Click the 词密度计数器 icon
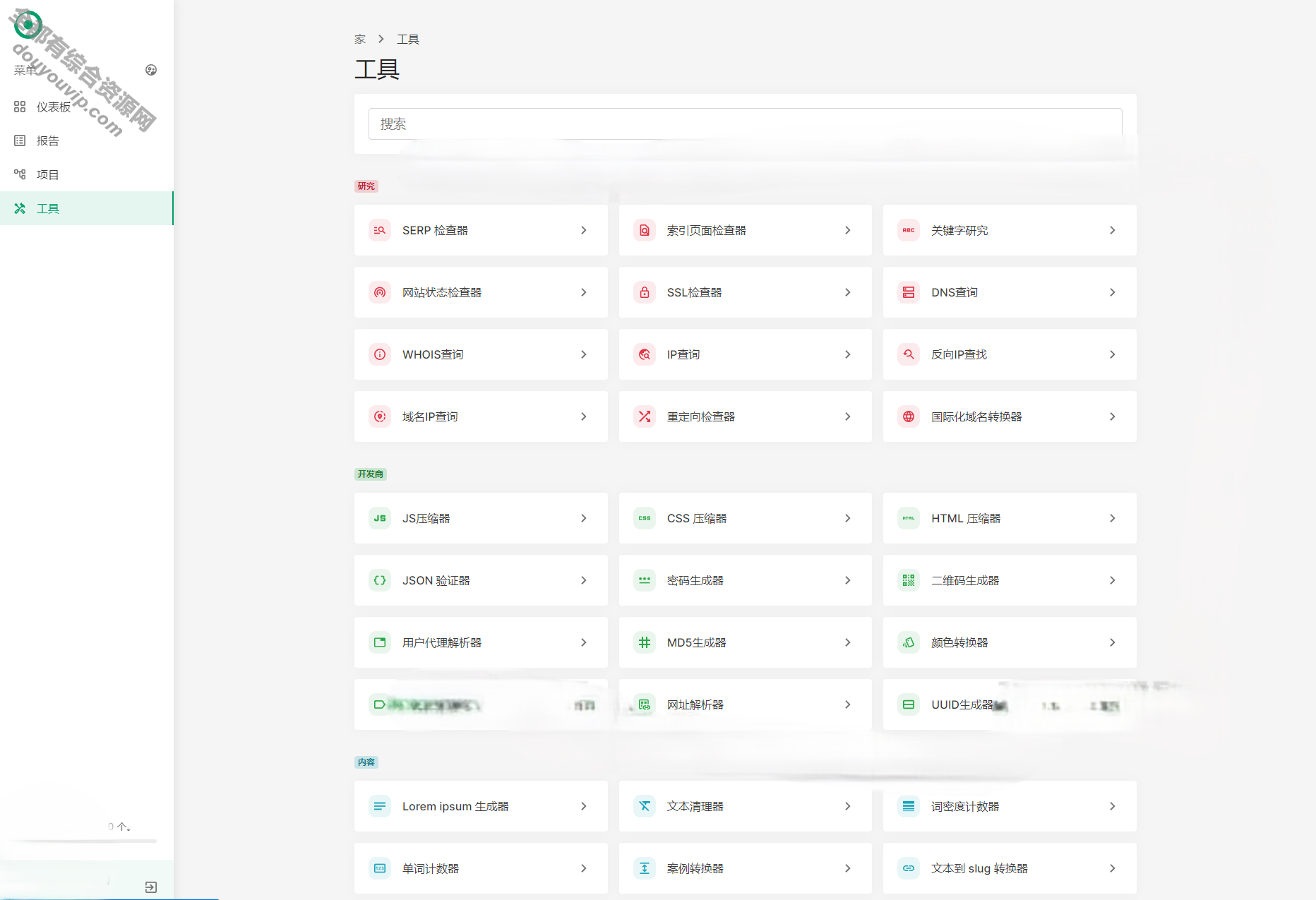The height and width of the screenshot is (900, 1316). point(909,806)
